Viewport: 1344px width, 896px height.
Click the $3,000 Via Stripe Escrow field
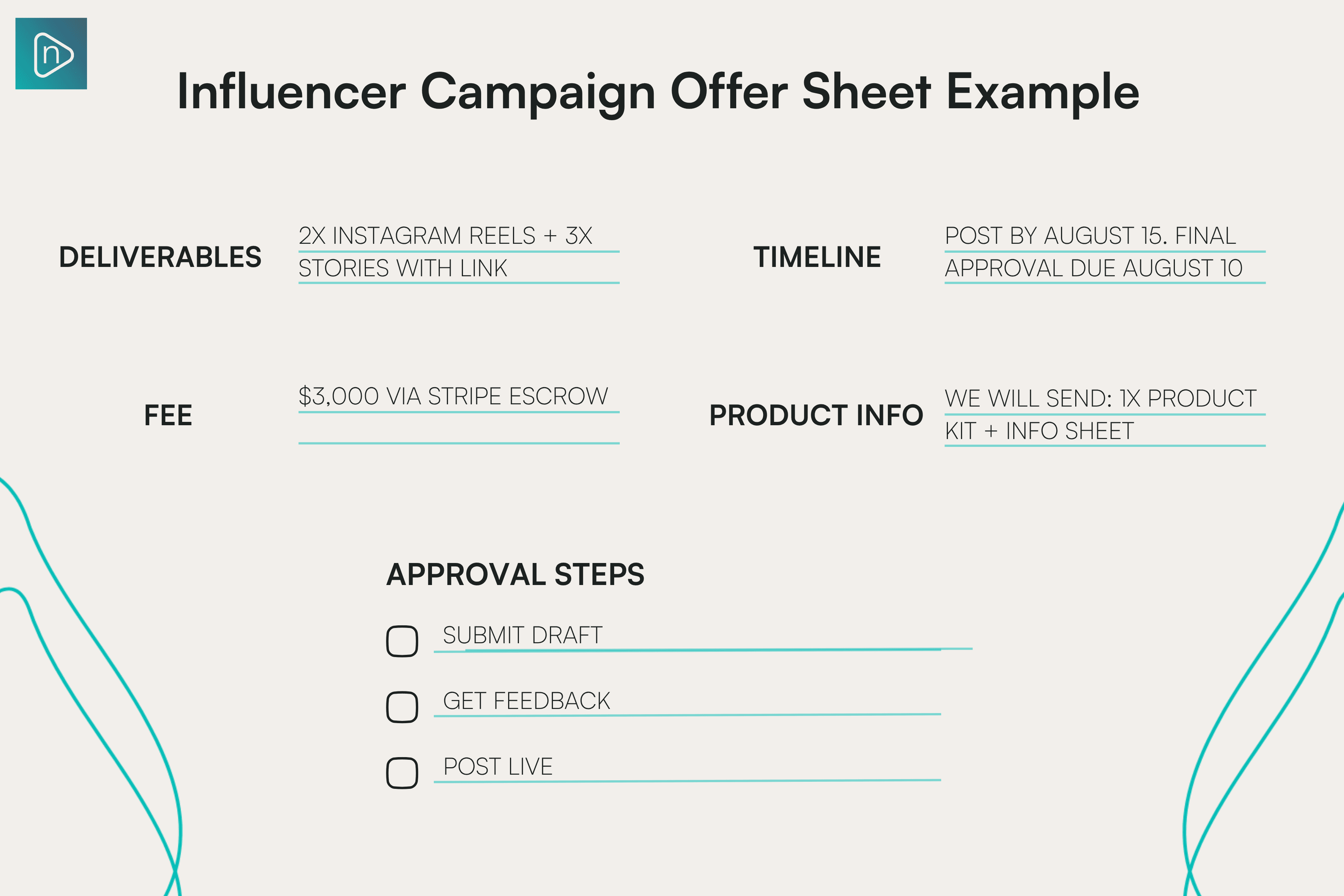coord(459,398)
